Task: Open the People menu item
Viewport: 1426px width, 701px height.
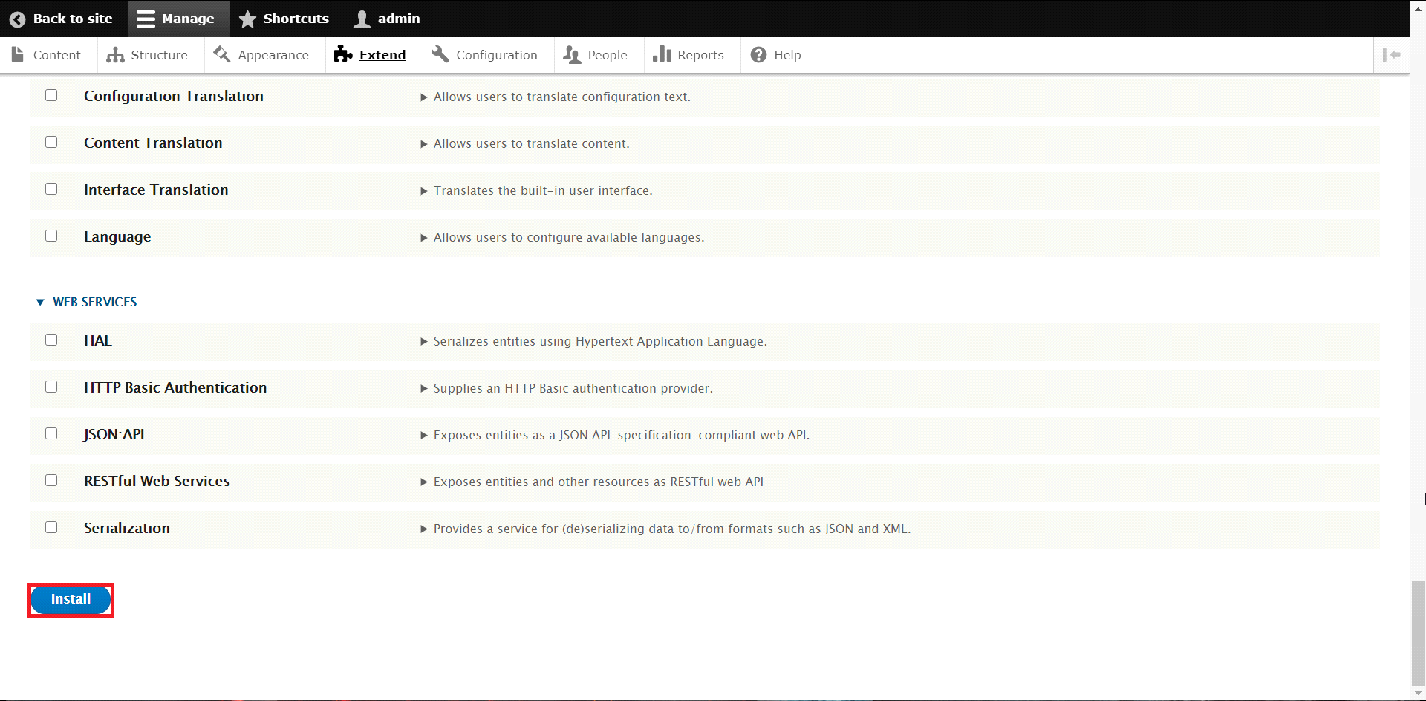Action: pyautogui.click(x=595, y=55)
